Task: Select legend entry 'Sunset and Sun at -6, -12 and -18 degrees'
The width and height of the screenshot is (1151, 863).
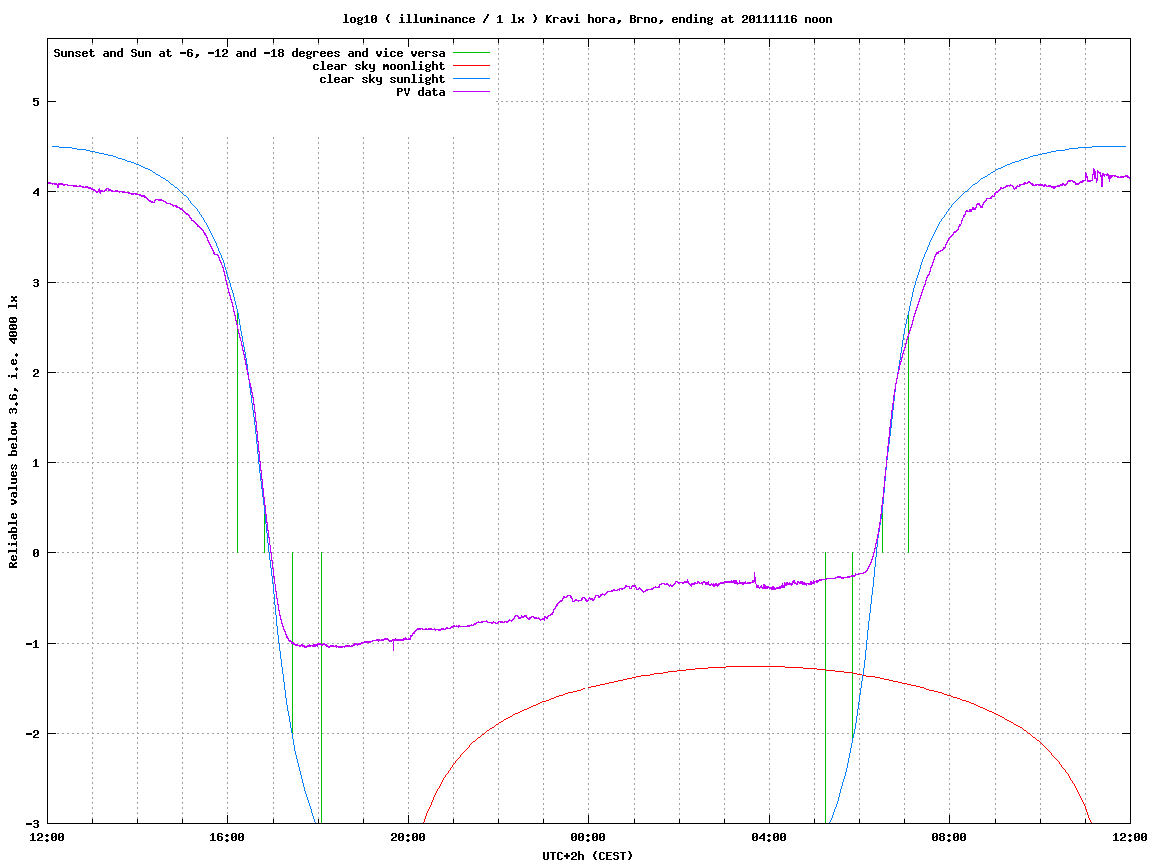Action: tap(250, 53)
